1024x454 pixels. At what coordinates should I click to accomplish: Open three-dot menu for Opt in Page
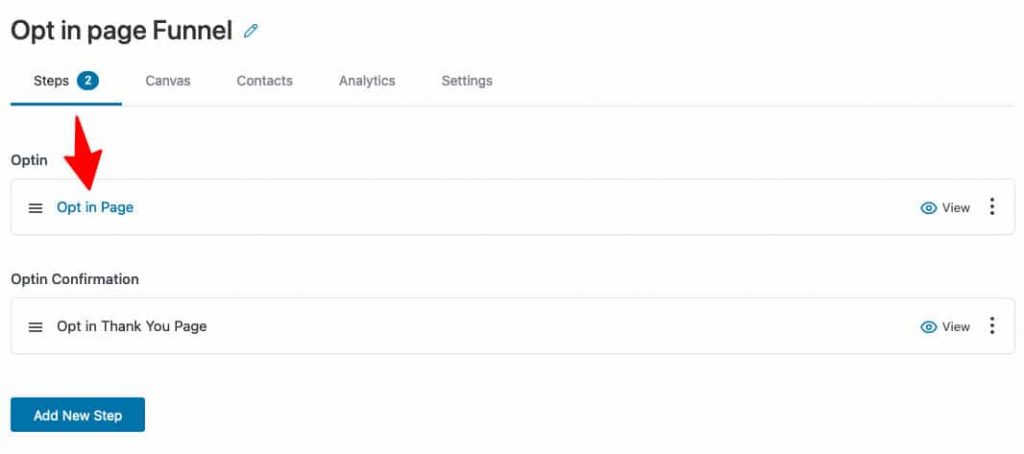pos(992,207)
